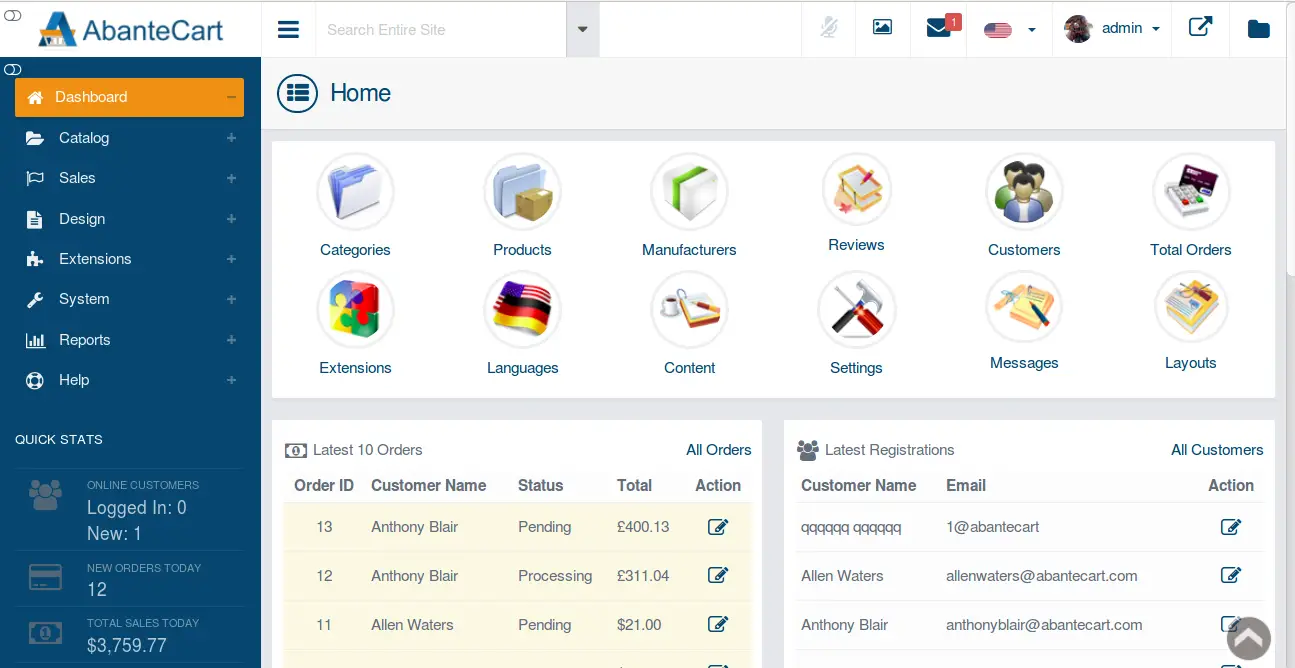The width and height of the screenshot is (1295, 668).
Task: Click the scroll-to-top arrow button
Action: click(x=1248, y=638)
